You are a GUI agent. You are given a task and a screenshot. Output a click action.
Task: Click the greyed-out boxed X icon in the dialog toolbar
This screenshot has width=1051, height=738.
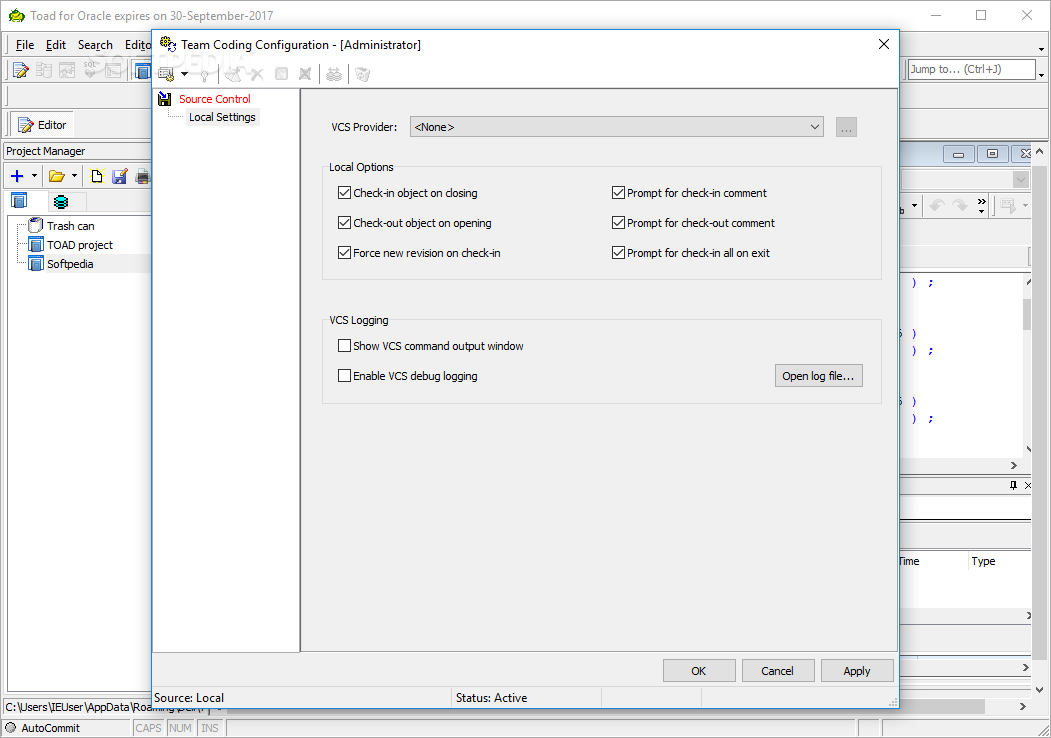[x=305, y=74]
